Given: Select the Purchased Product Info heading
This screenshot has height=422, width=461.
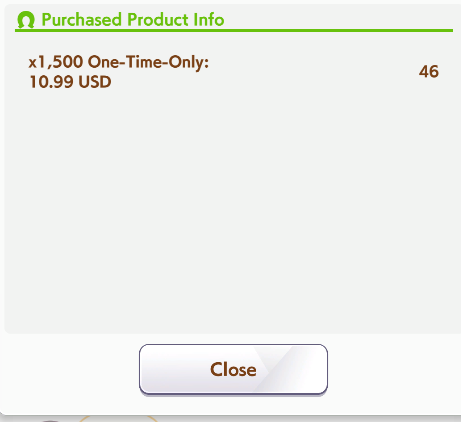Looking at the screenshot, I should [x=133, y=19].
